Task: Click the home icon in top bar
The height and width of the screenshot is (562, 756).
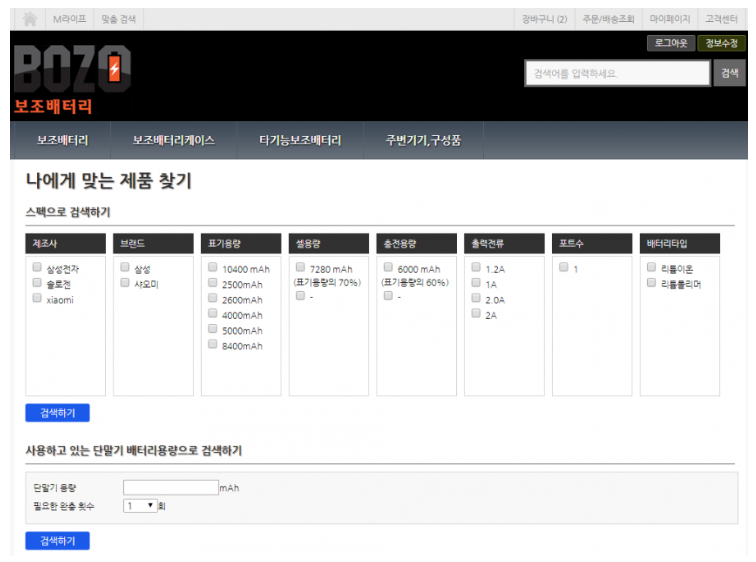Action: point(30,19)
